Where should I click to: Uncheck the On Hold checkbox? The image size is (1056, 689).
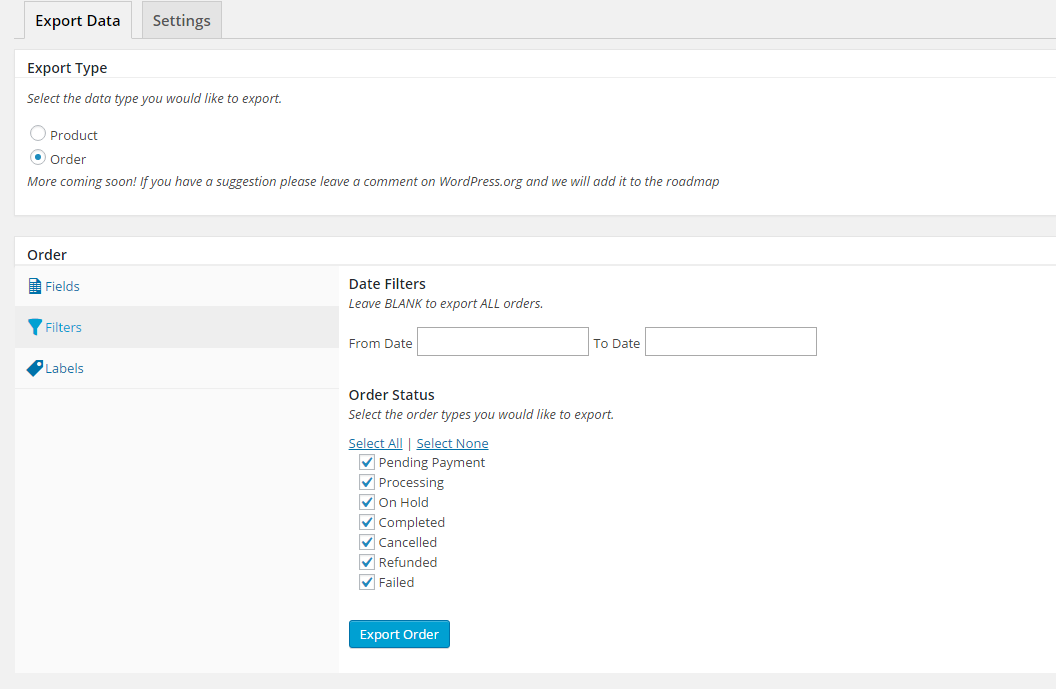point(367,502)
